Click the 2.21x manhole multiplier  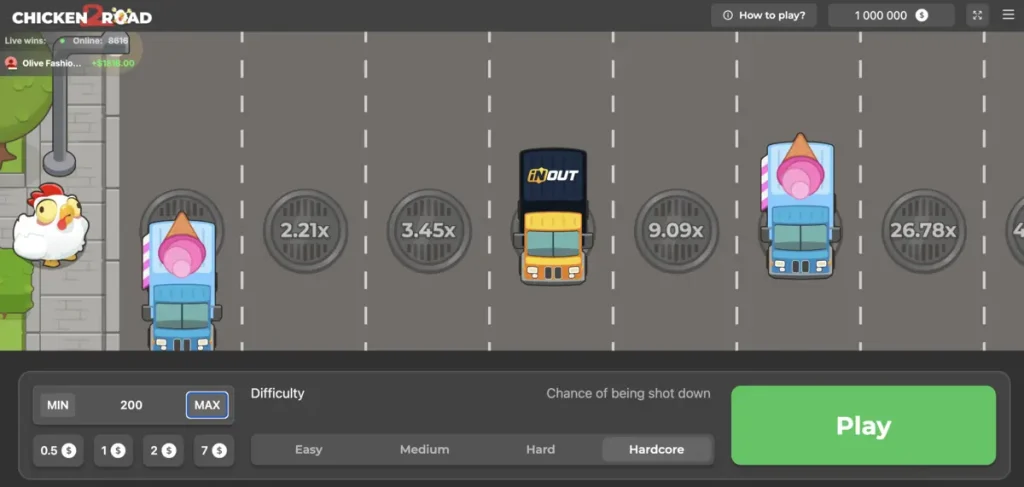coord(305,231)
